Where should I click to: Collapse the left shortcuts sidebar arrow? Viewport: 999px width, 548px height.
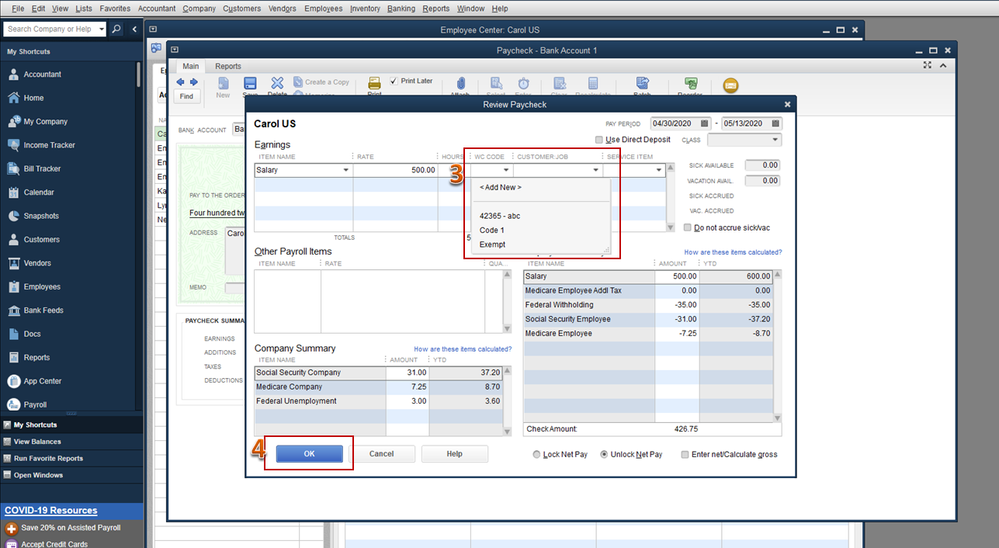click(x=134, y=29)
